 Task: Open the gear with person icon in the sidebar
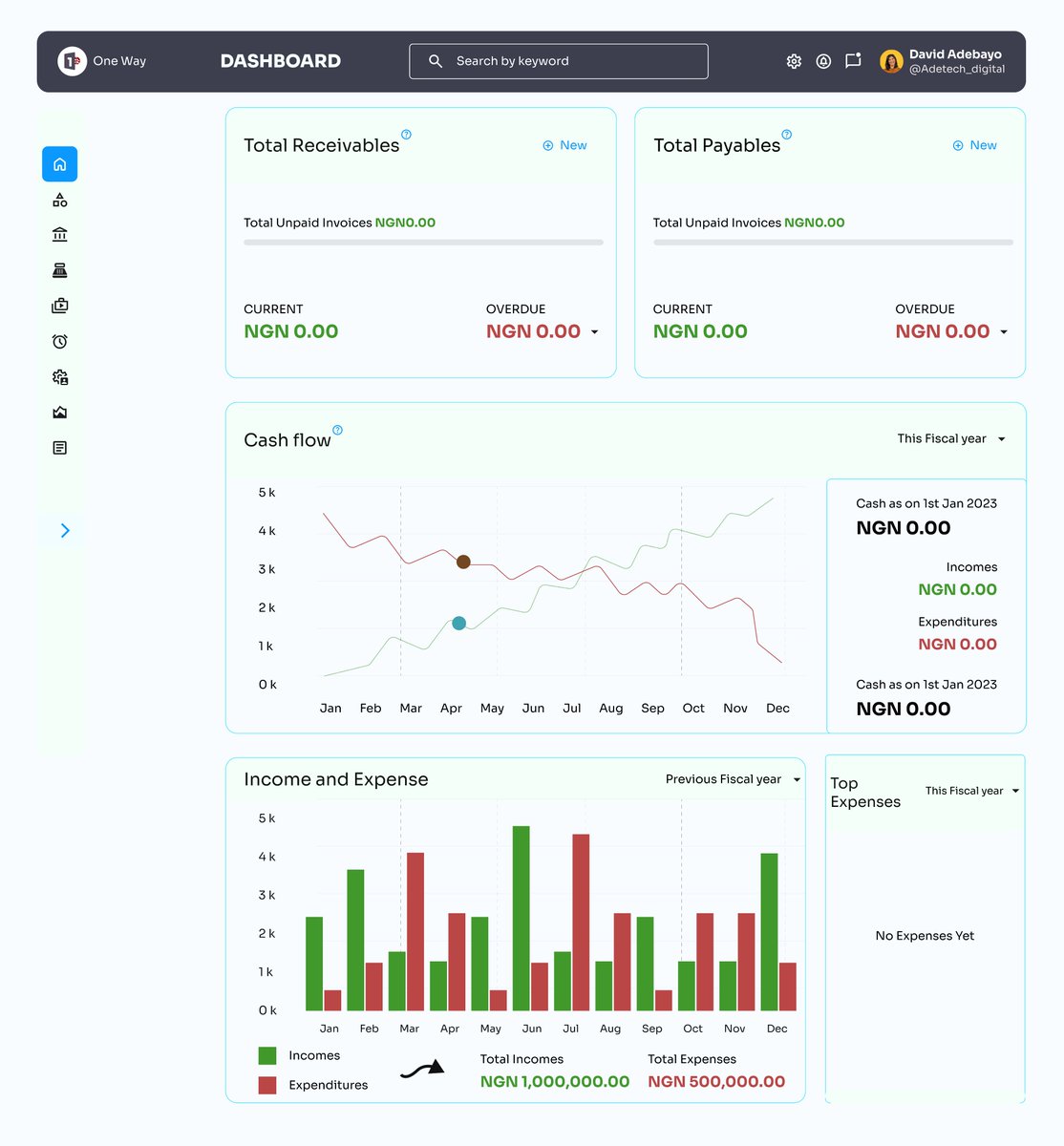point(59,377)
